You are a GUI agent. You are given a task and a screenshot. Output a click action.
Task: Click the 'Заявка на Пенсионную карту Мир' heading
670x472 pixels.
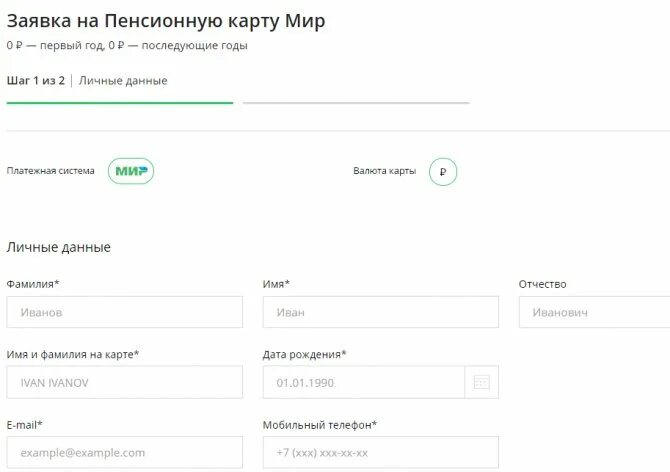166,21
